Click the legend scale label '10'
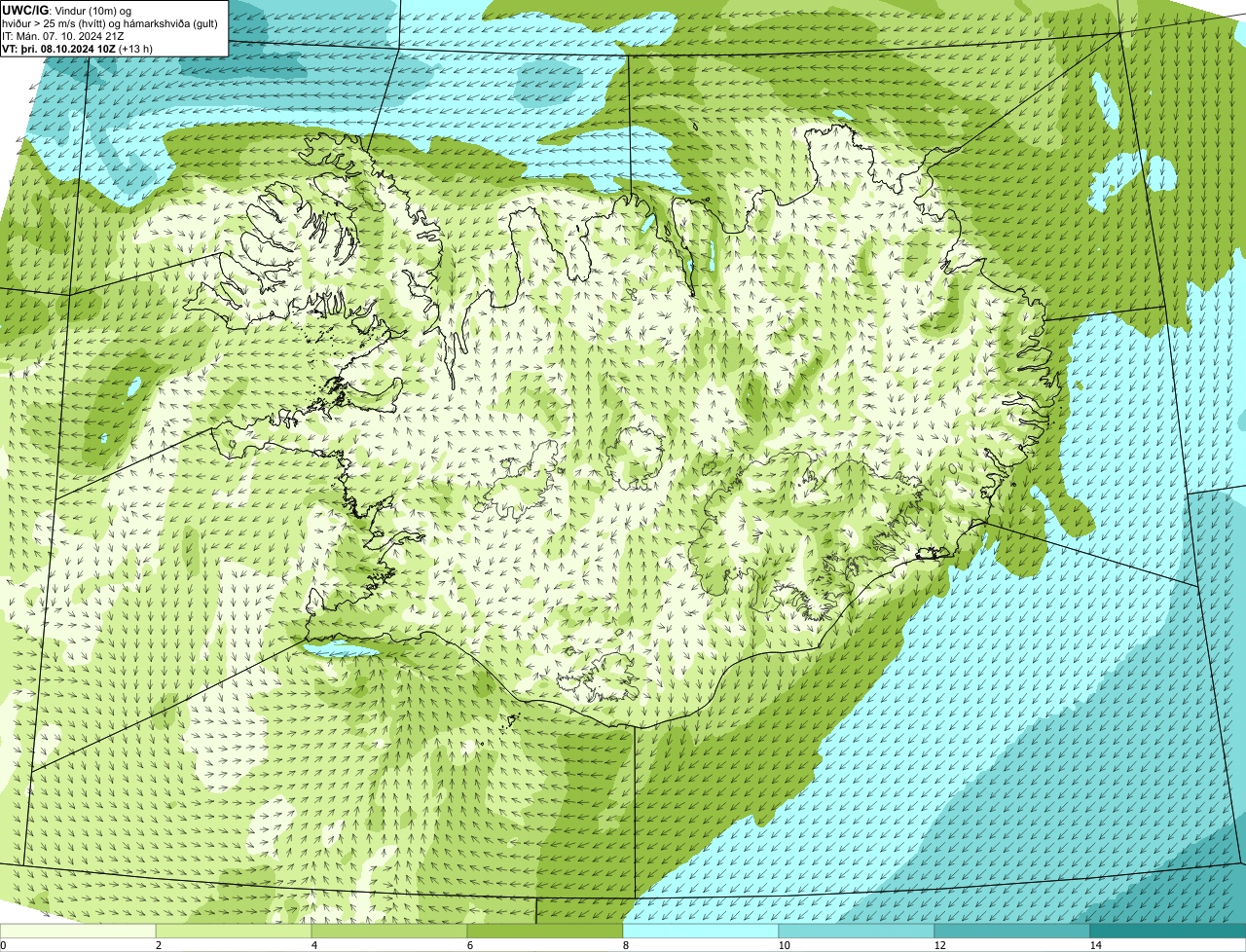Screen dimensions: 1246x952 (x=784, y=945)
